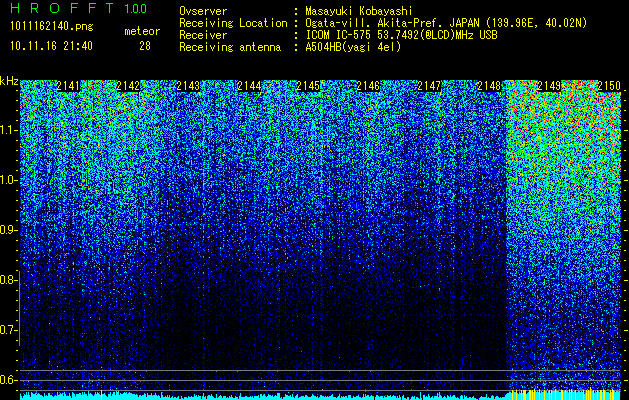
Task: Click the Receiving Location label
Action: (x=233, y=23)
